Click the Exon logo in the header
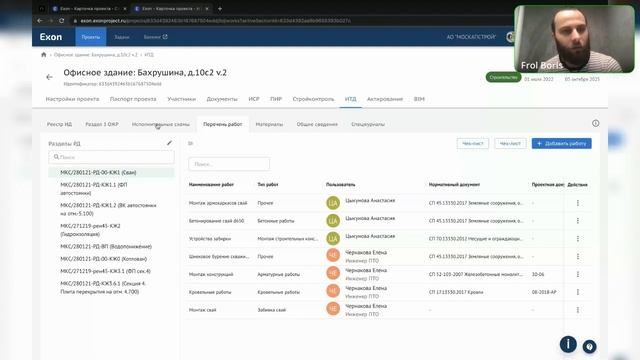Screen dimensions: 640x360 point(51,37)
